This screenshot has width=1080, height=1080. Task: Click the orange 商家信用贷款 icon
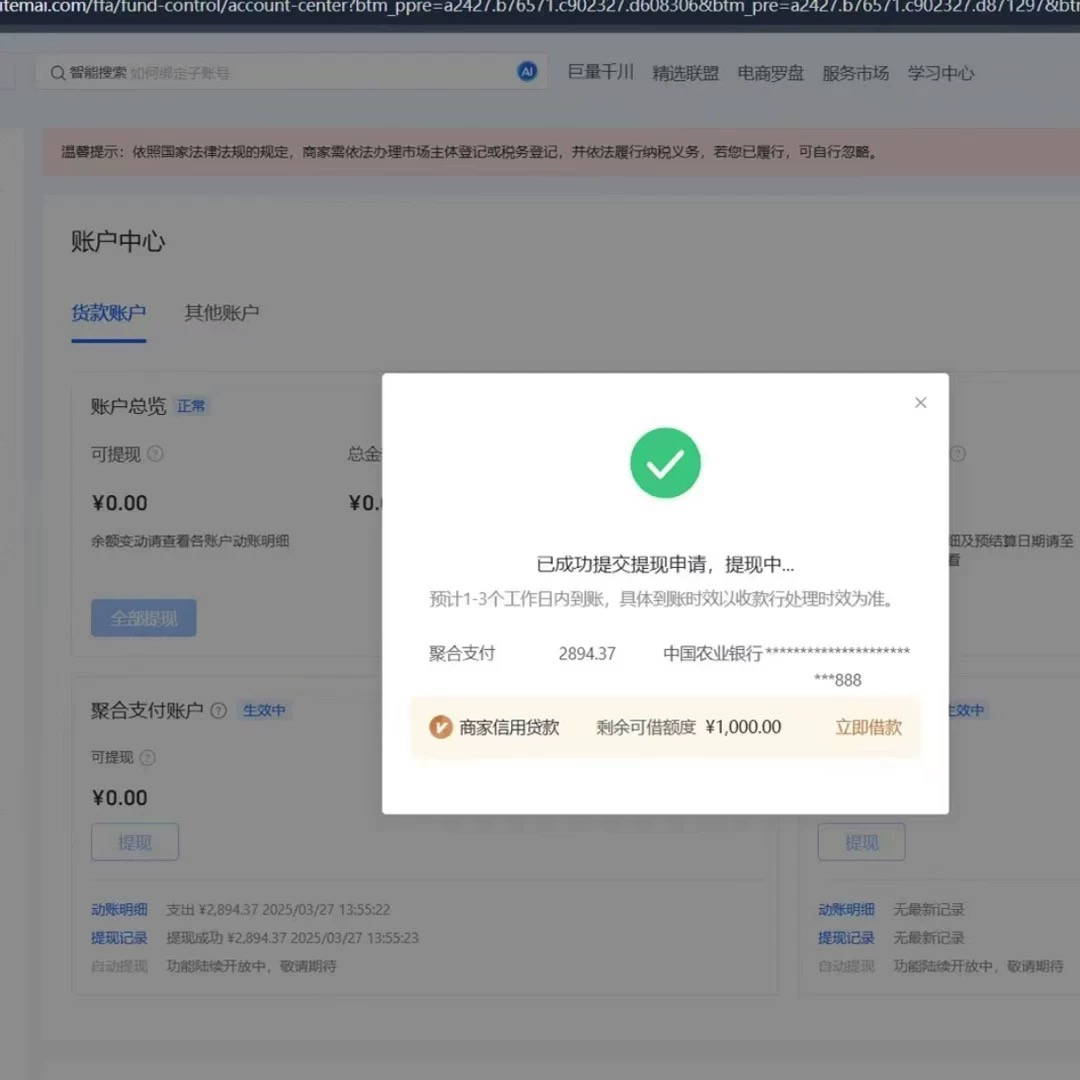(x=441, y=727)
